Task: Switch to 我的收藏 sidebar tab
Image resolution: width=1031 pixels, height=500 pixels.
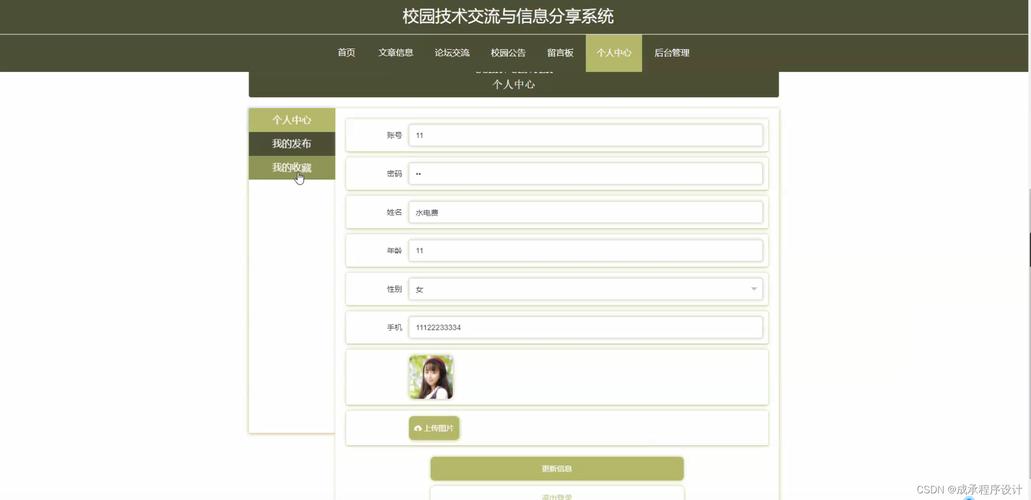Action: [x=291, y=168]
